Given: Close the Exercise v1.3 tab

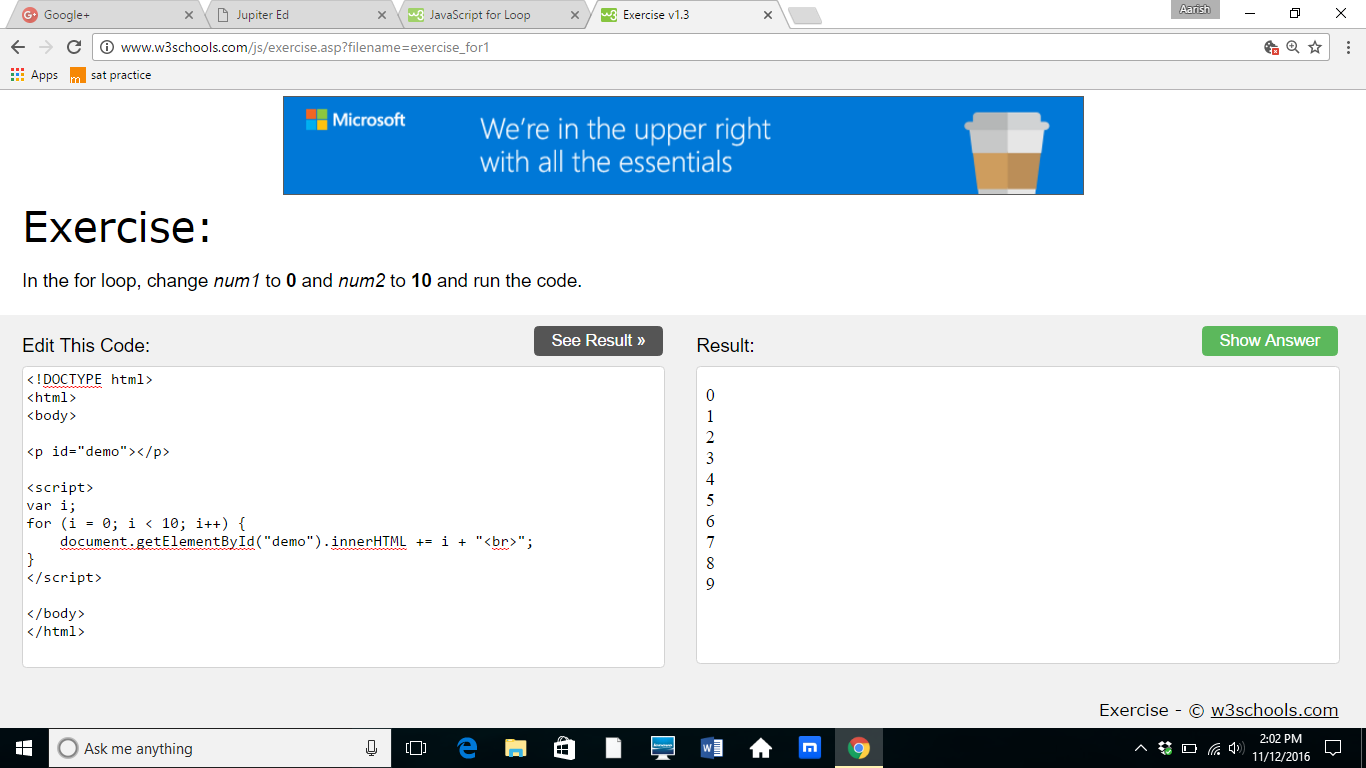Looking at the screenshot, I should click(x=768, y=15).
